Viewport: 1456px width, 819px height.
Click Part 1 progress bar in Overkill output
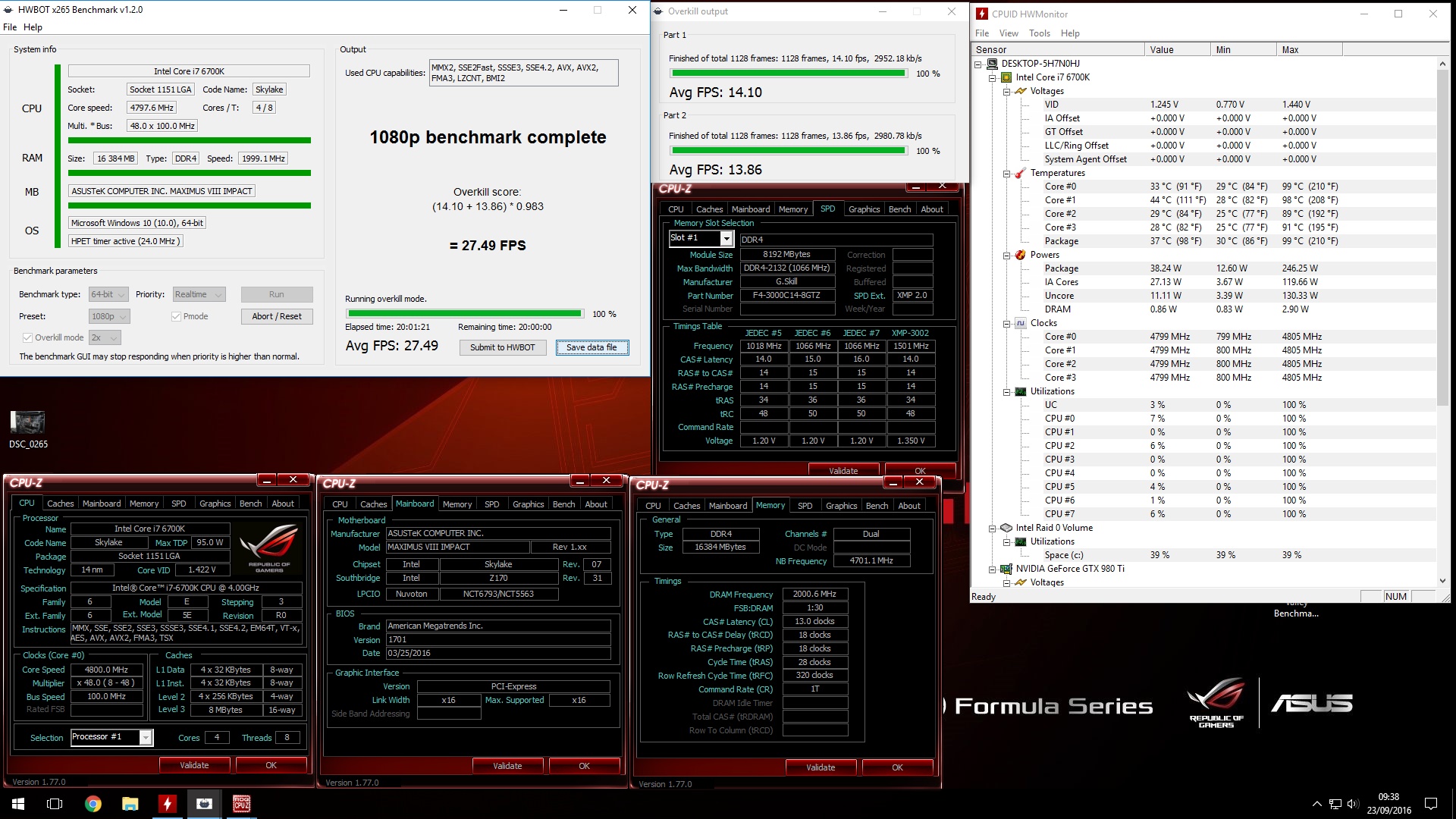788,74
